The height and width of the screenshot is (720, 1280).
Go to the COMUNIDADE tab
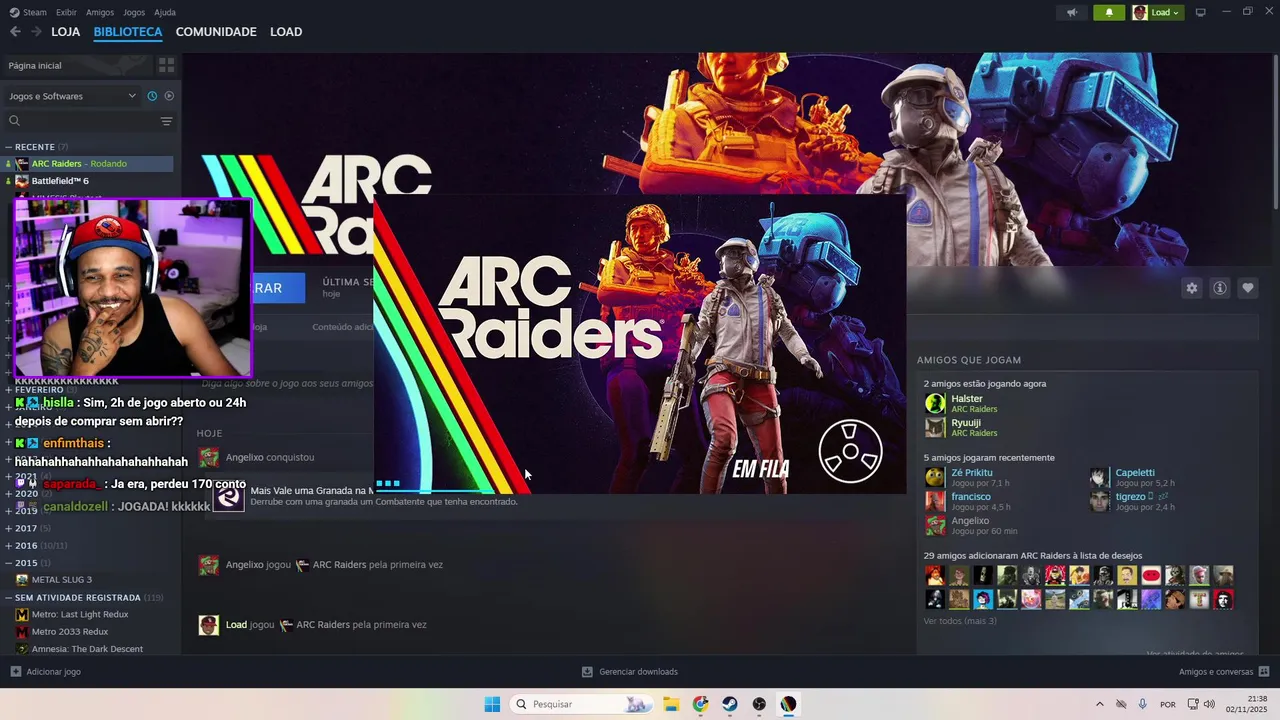pyautogui.click(x=216, y=32)
